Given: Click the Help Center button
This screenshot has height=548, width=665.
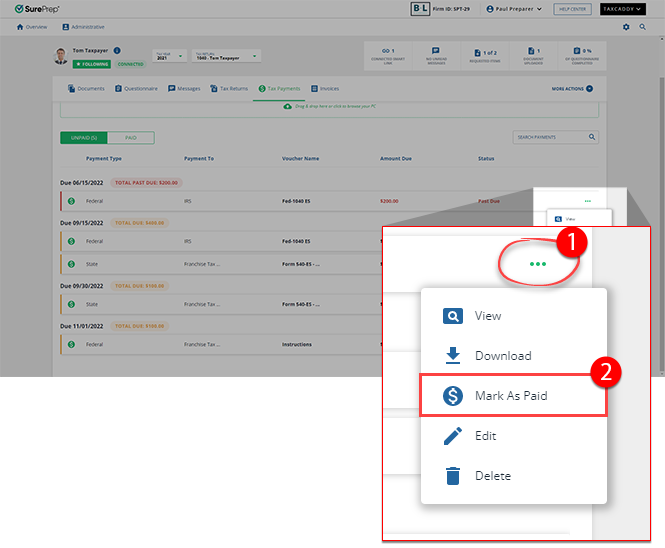Looking at the screenshot, I should pyautogui.click(x=573, y=9).
